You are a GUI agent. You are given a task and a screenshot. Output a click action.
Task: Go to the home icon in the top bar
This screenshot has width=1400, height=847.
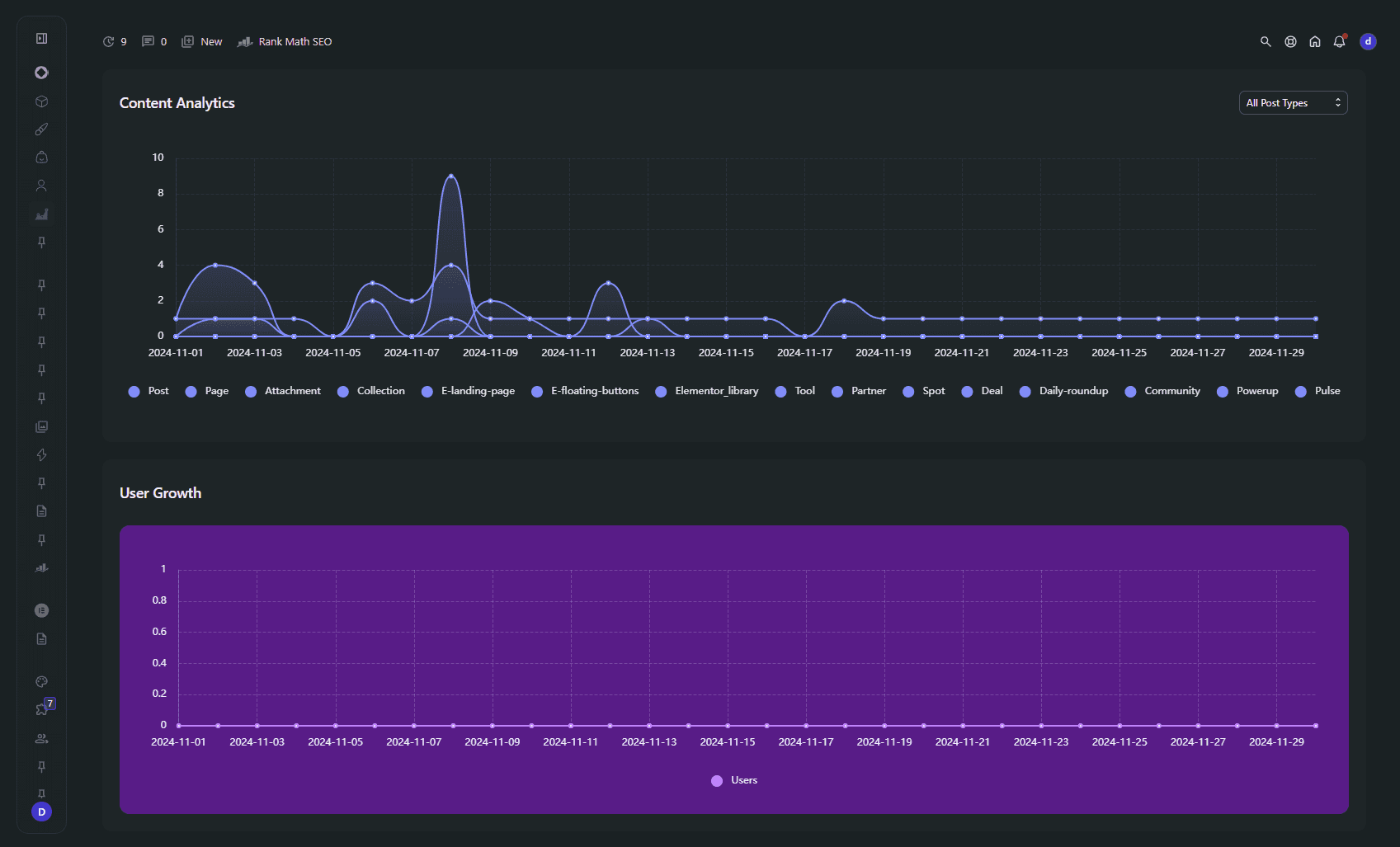1315,41
